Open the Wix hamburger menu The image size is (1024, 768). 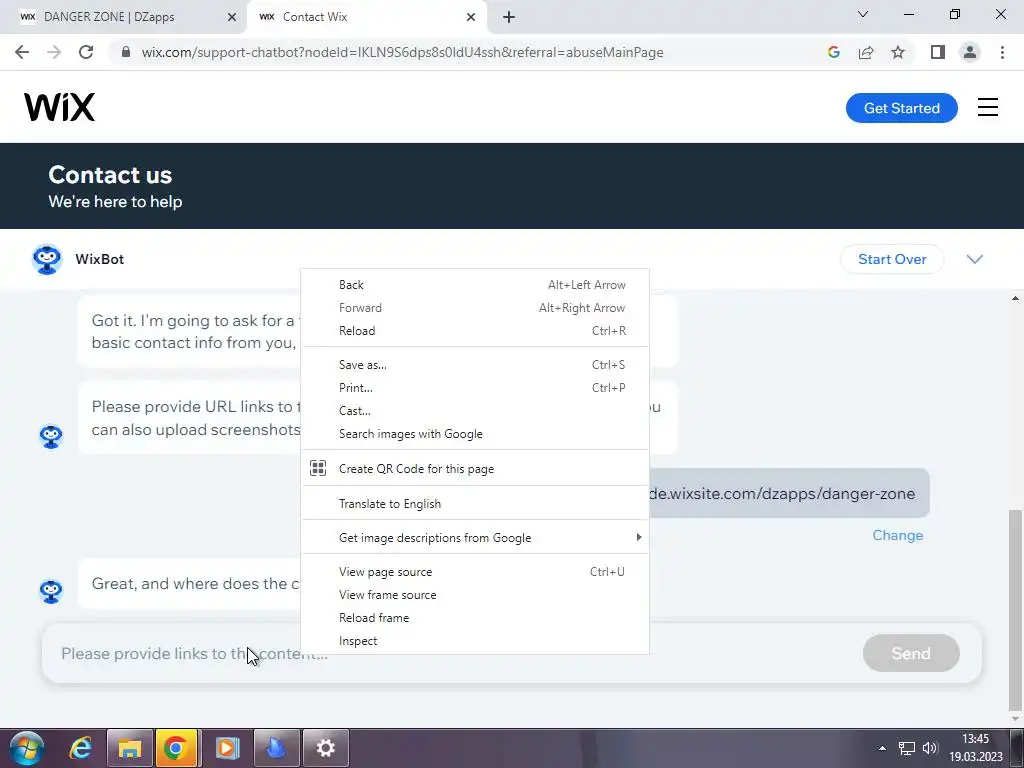[x=987, y=107]
